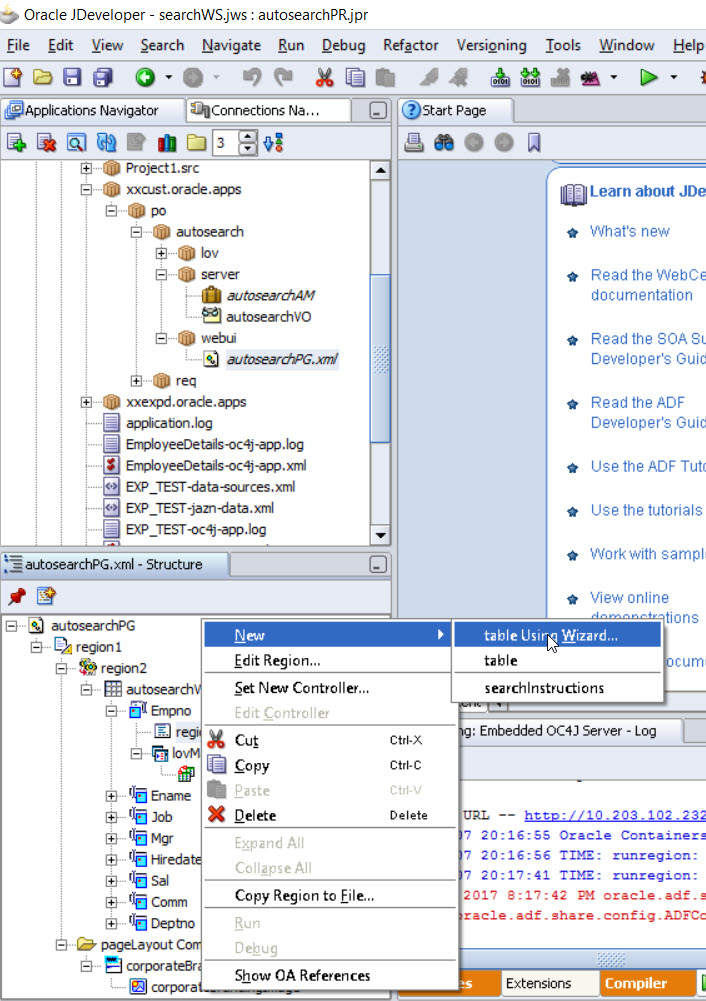Select autosearchVO in the navigator tree
The width and height of the screenshot is (706, 1001).
[x=268, y=317]
